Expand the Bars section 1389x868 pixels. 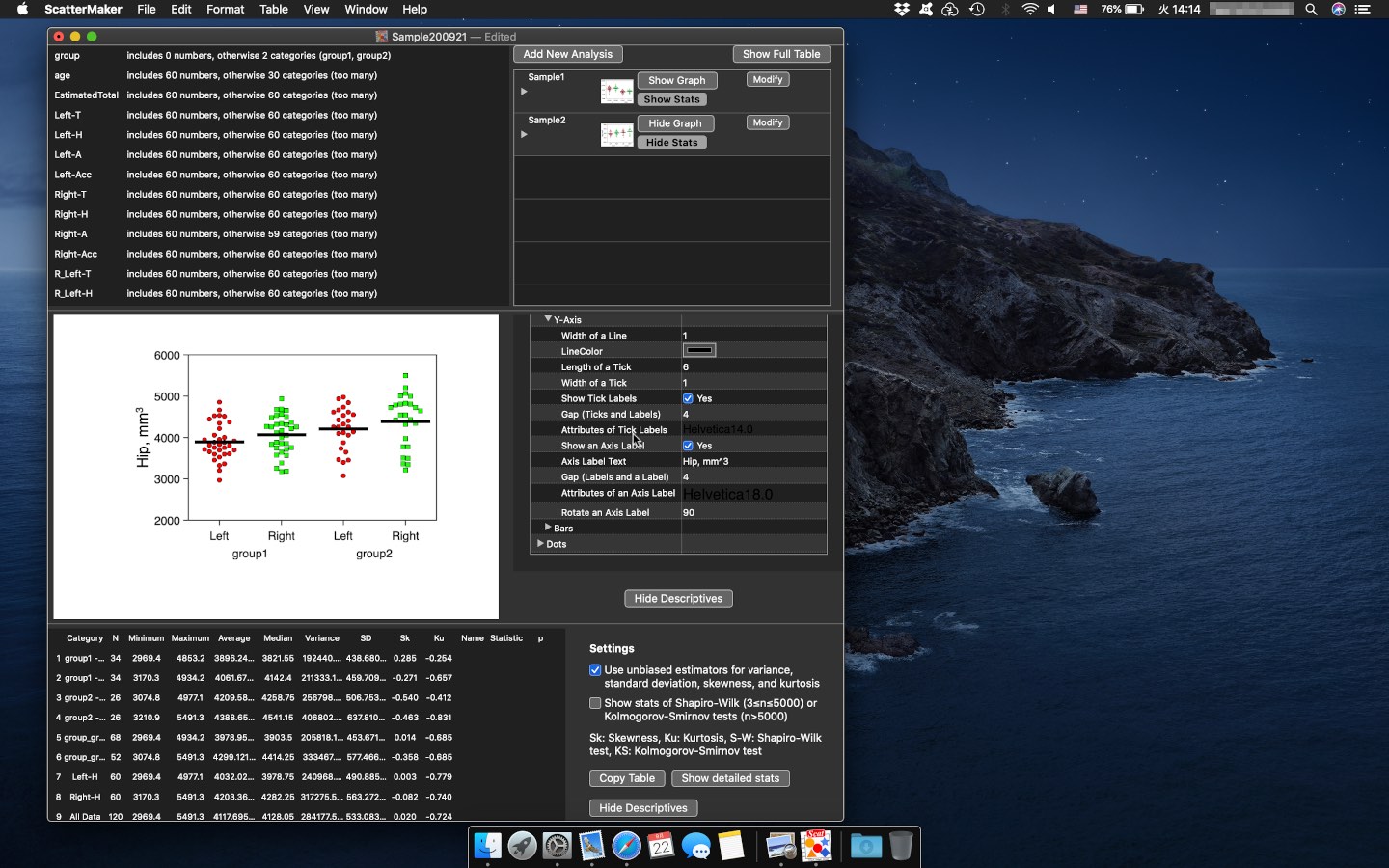click(x=548, y=528)
